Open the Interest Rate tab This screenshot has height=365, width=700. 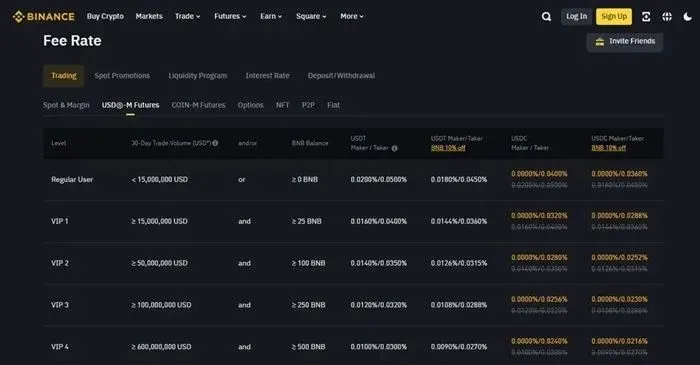(267, 75)
